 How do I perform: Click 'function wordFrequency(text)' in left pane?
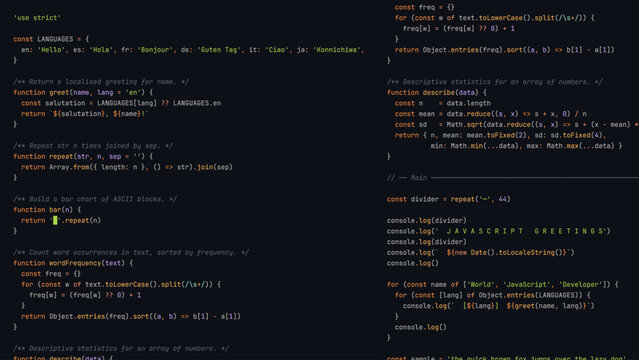[73, 263]
